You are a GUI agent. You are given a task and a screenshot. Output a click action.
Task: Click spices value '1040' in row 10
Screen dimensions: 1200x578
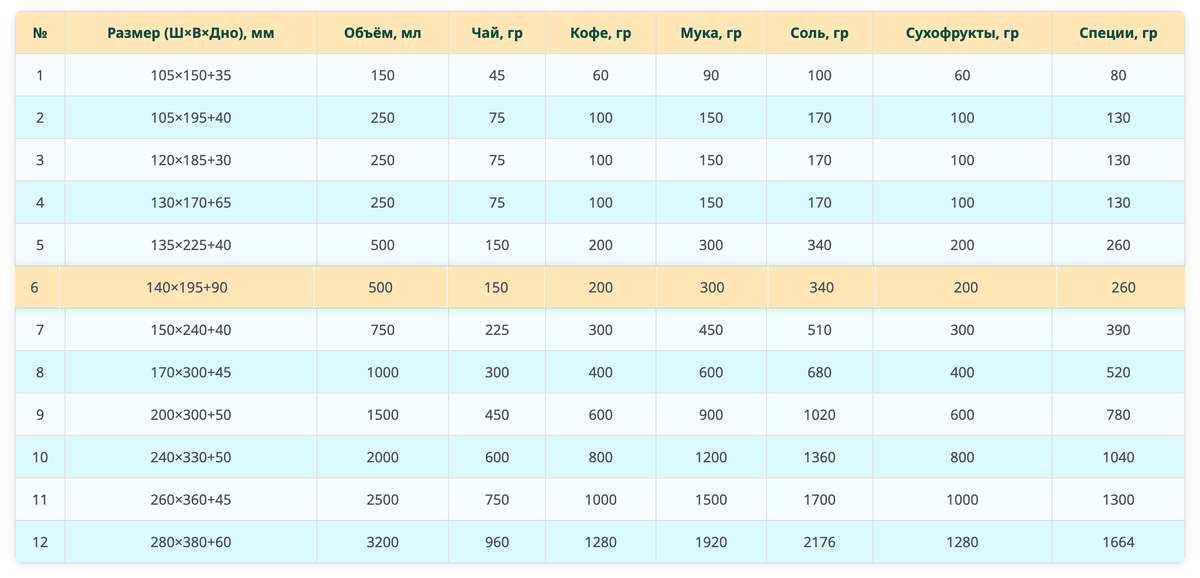click(x=1118, y=457)
